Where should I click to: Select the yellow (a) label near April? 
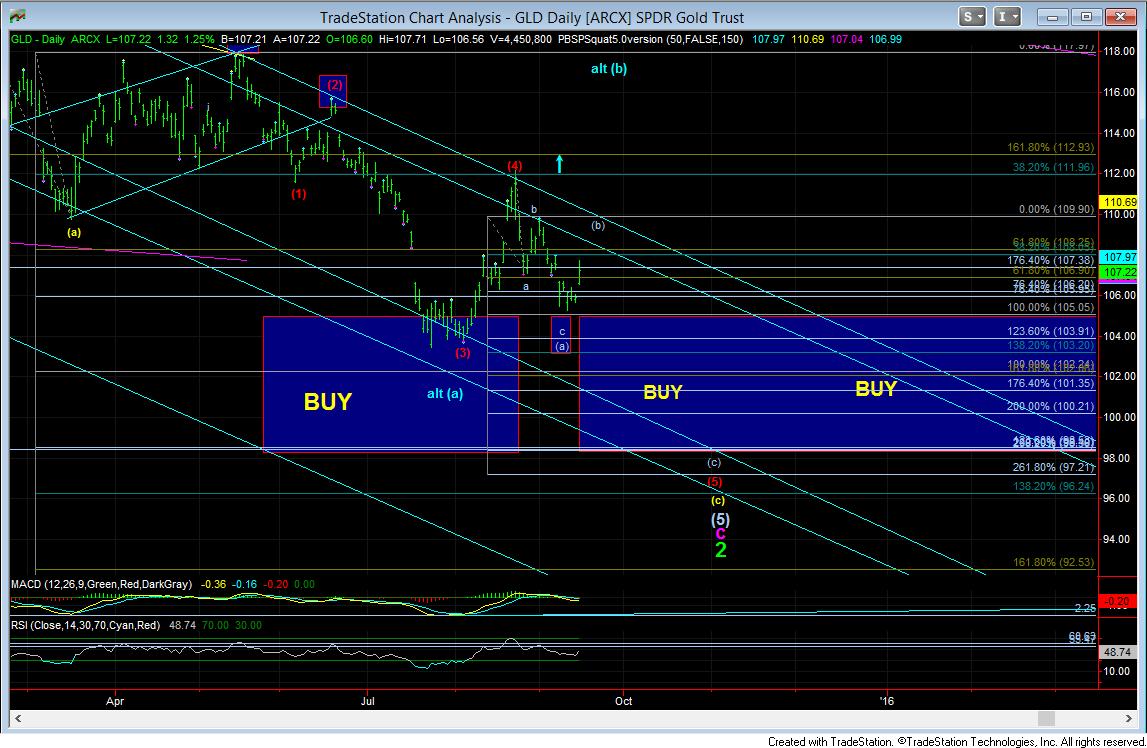click(x=74, y=233)
